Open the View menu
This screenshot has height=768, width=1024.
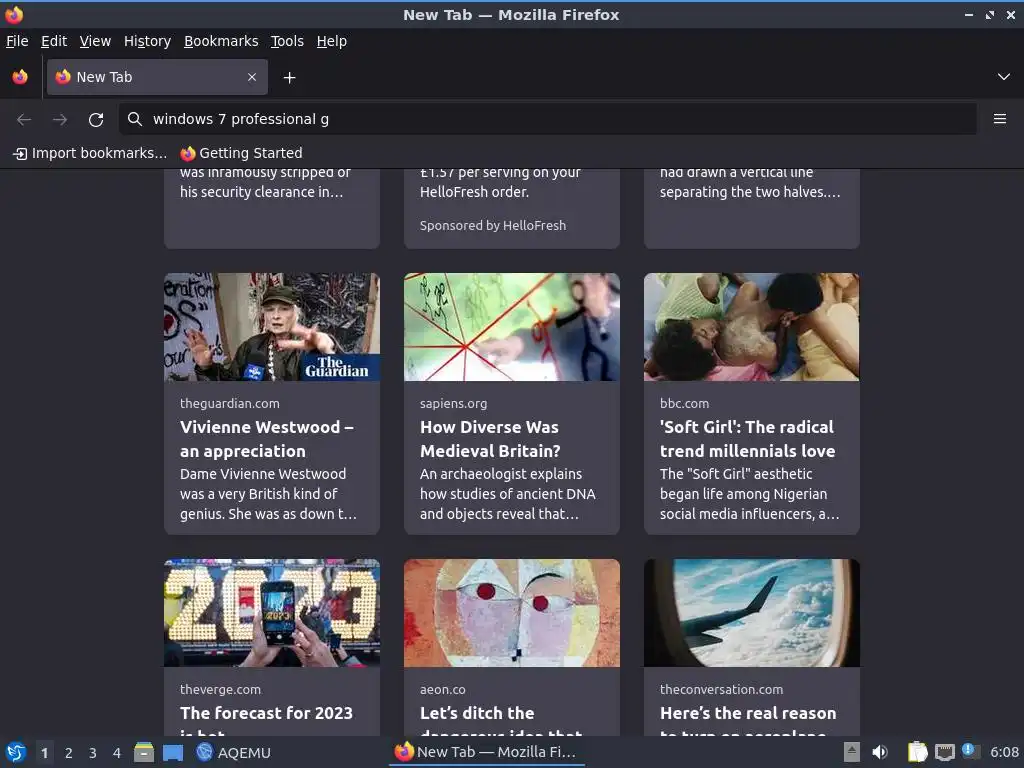click(95, 41)
